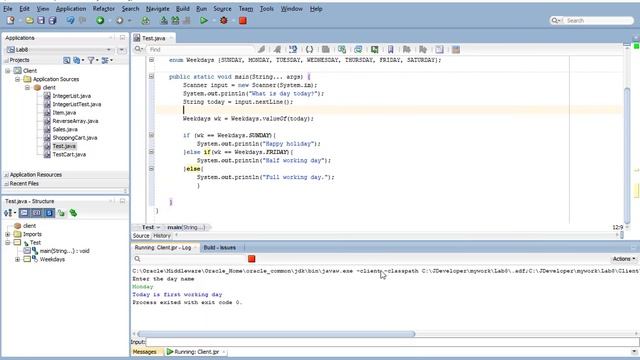
Task: Expand Imports node in Structure
Action: [8, 234]
